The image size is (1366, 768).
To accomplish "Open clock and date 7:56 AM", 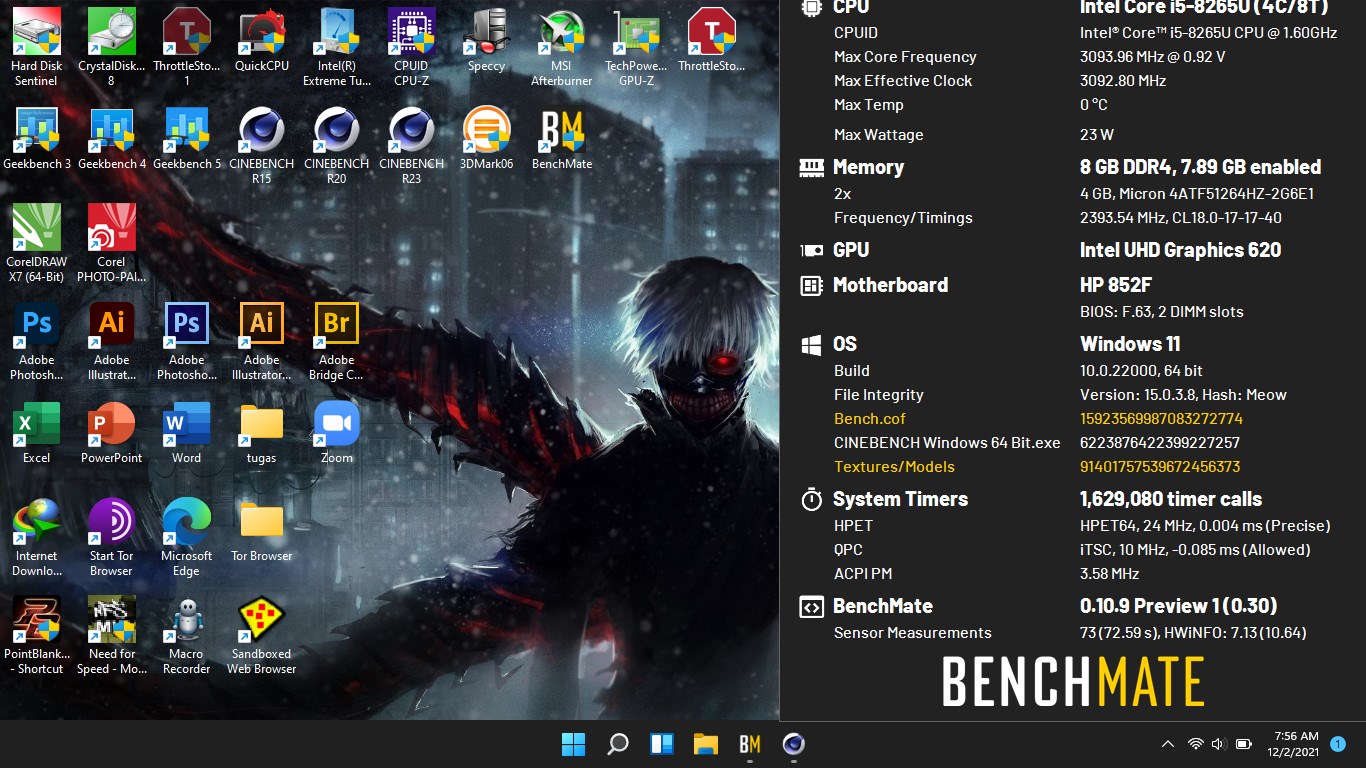I will click(1293, 744).
